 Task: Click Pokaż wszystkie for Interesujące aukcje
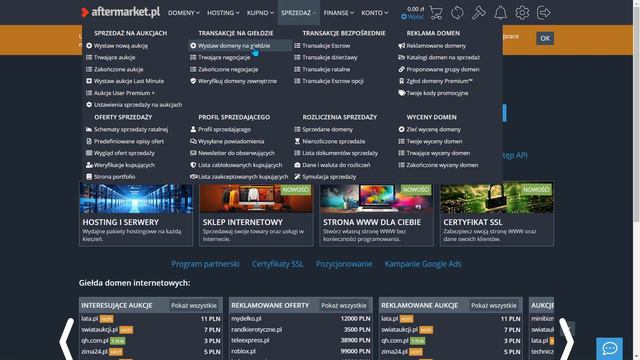point(193,305)
